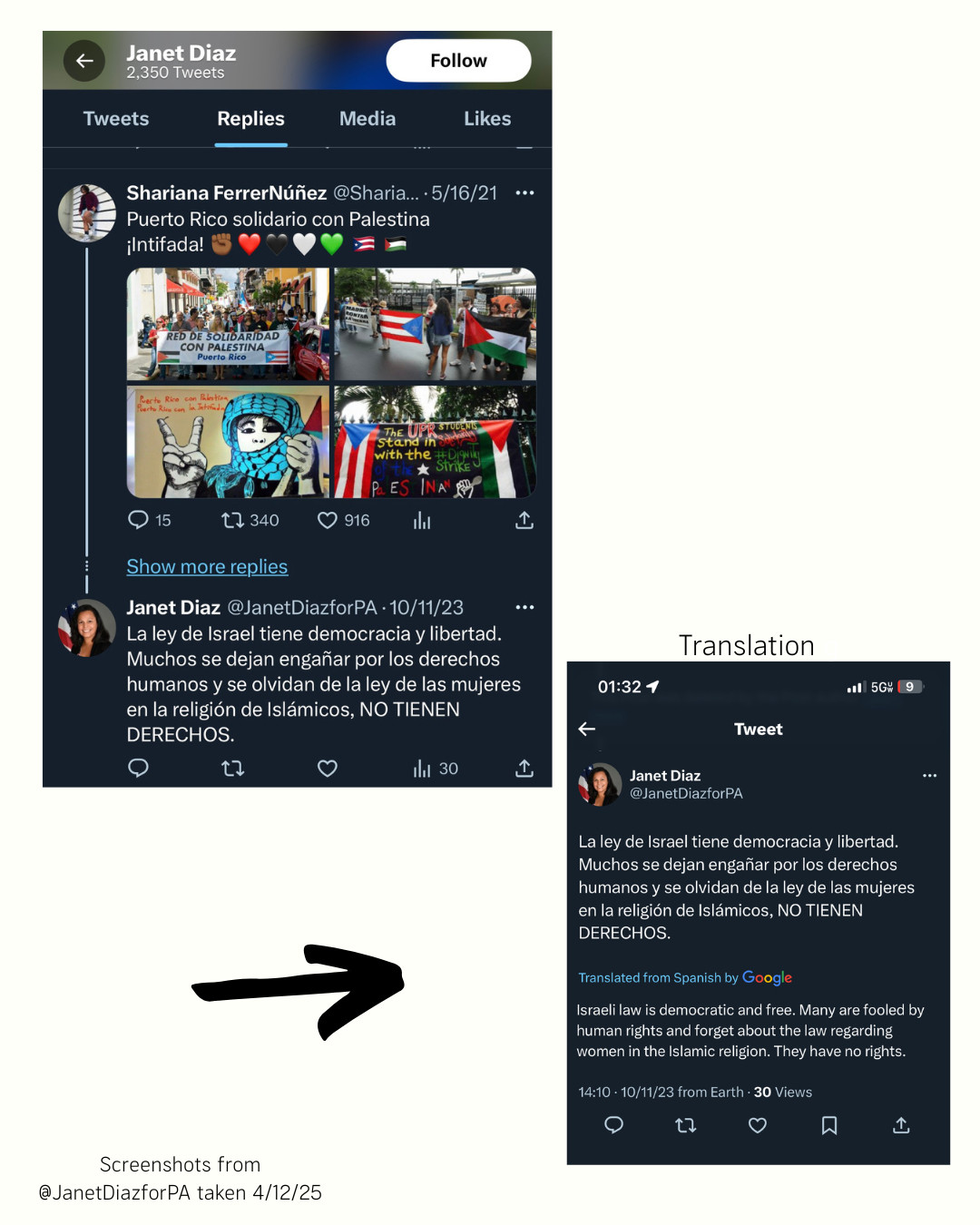Click Translated from Spanish by Google link
This screenshot has width=980, height=1225.
click(685, 977)
